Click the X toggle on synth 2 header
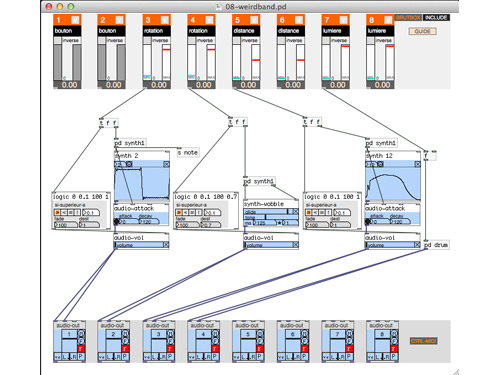Screen dimensions: 500x375 166,164
